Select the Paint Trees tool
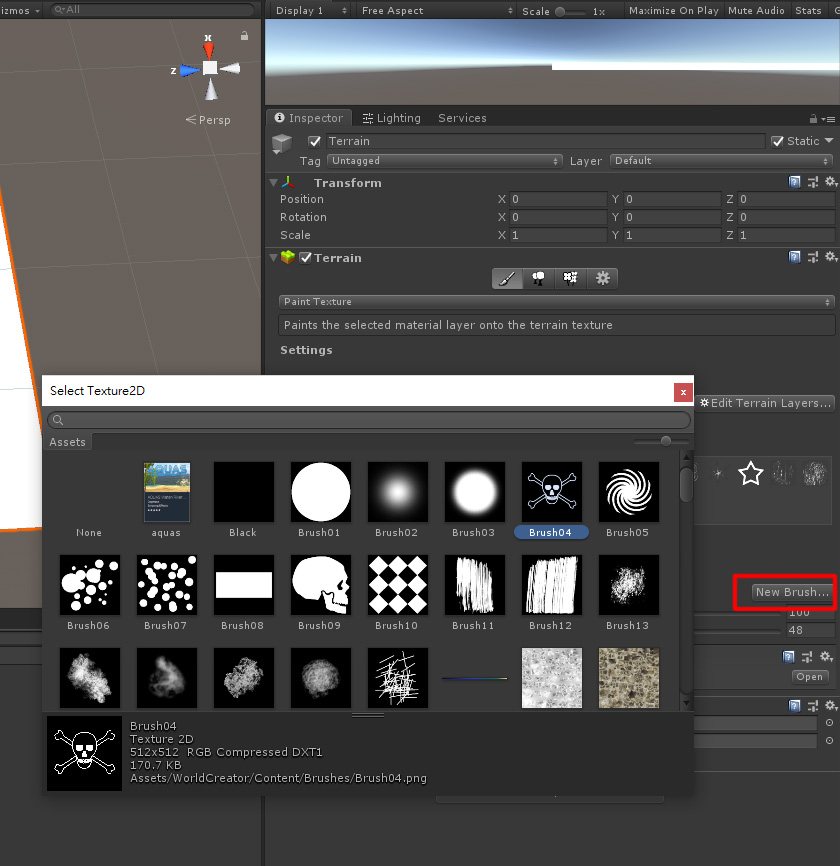 tap(539, 279)
